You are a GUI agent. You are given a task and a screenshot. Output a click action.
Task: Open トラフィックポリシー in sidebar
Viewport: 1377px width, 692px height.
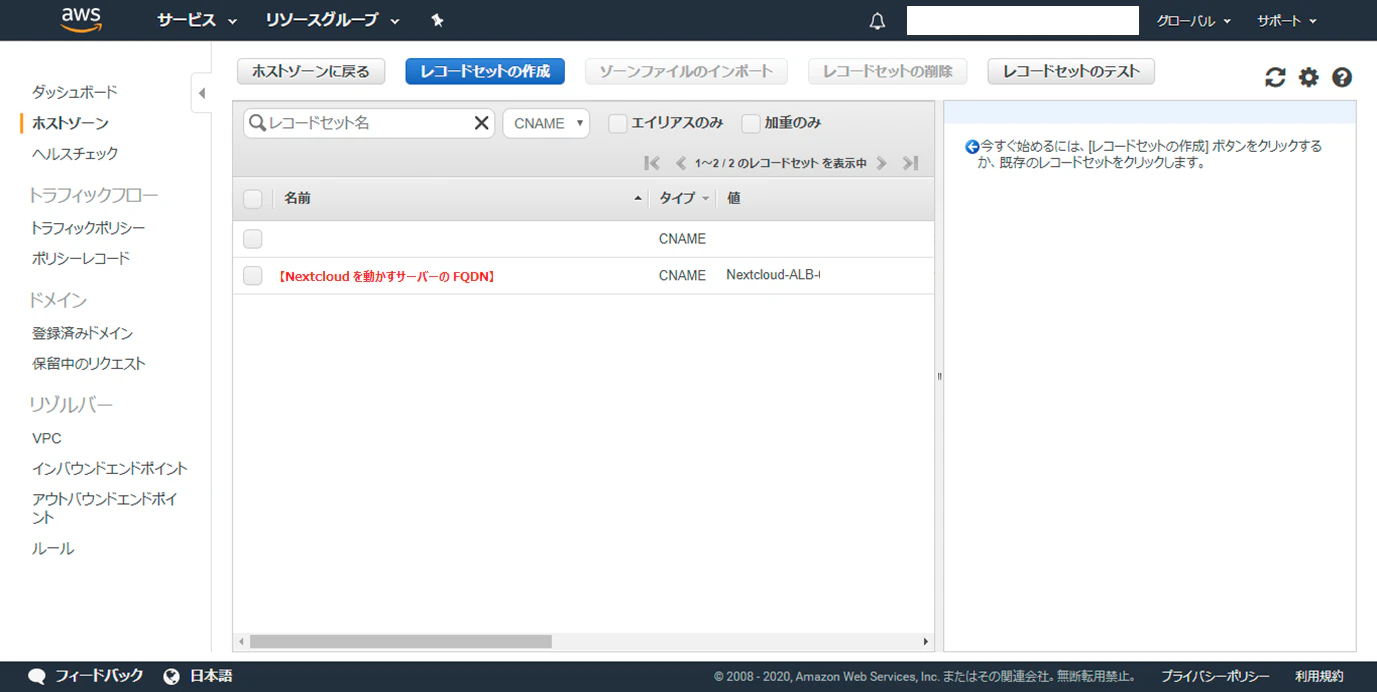click(x=88, y=228)
